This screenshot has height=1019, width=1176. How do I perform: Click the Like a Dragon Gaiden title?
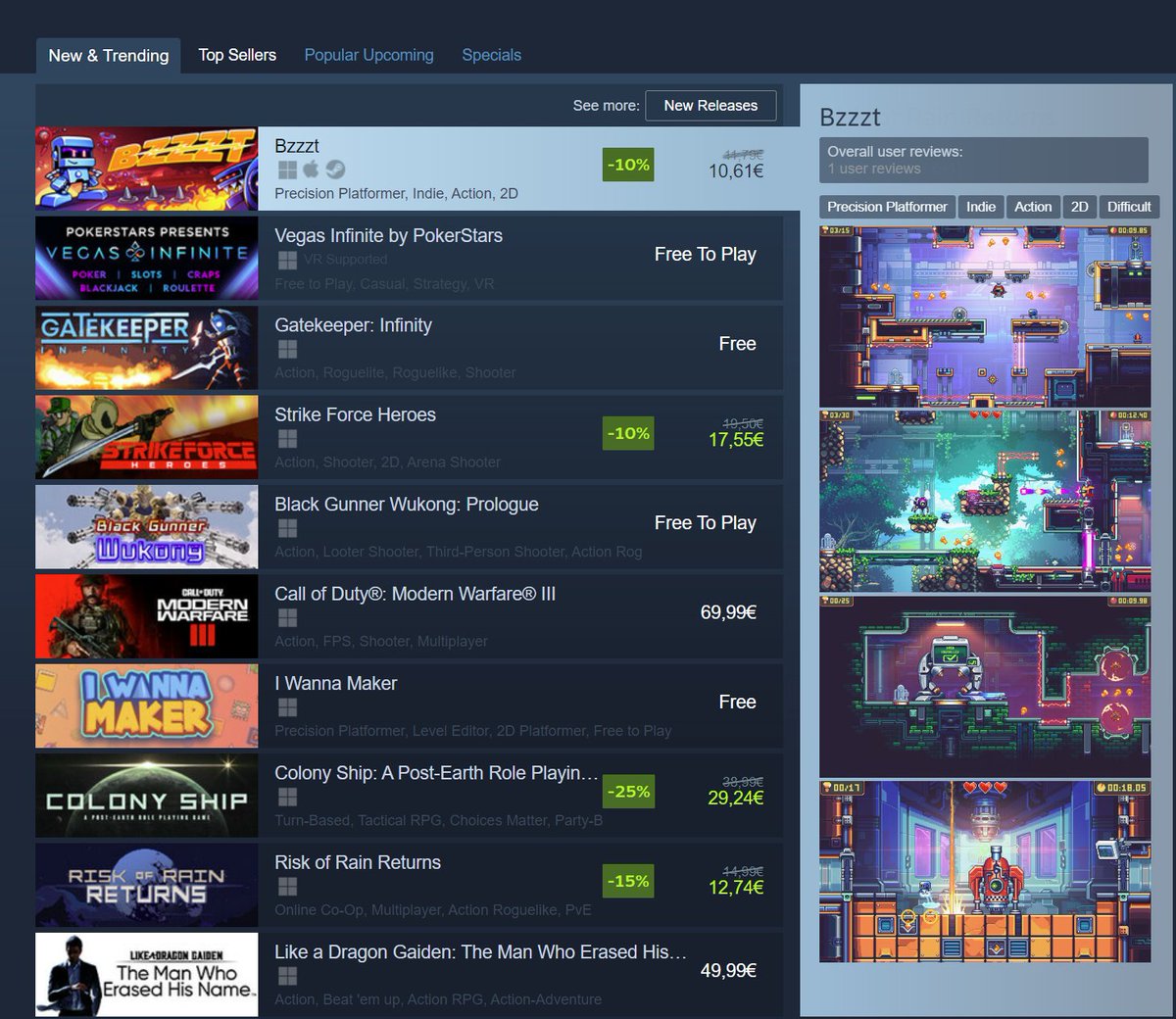coord(480,951)
